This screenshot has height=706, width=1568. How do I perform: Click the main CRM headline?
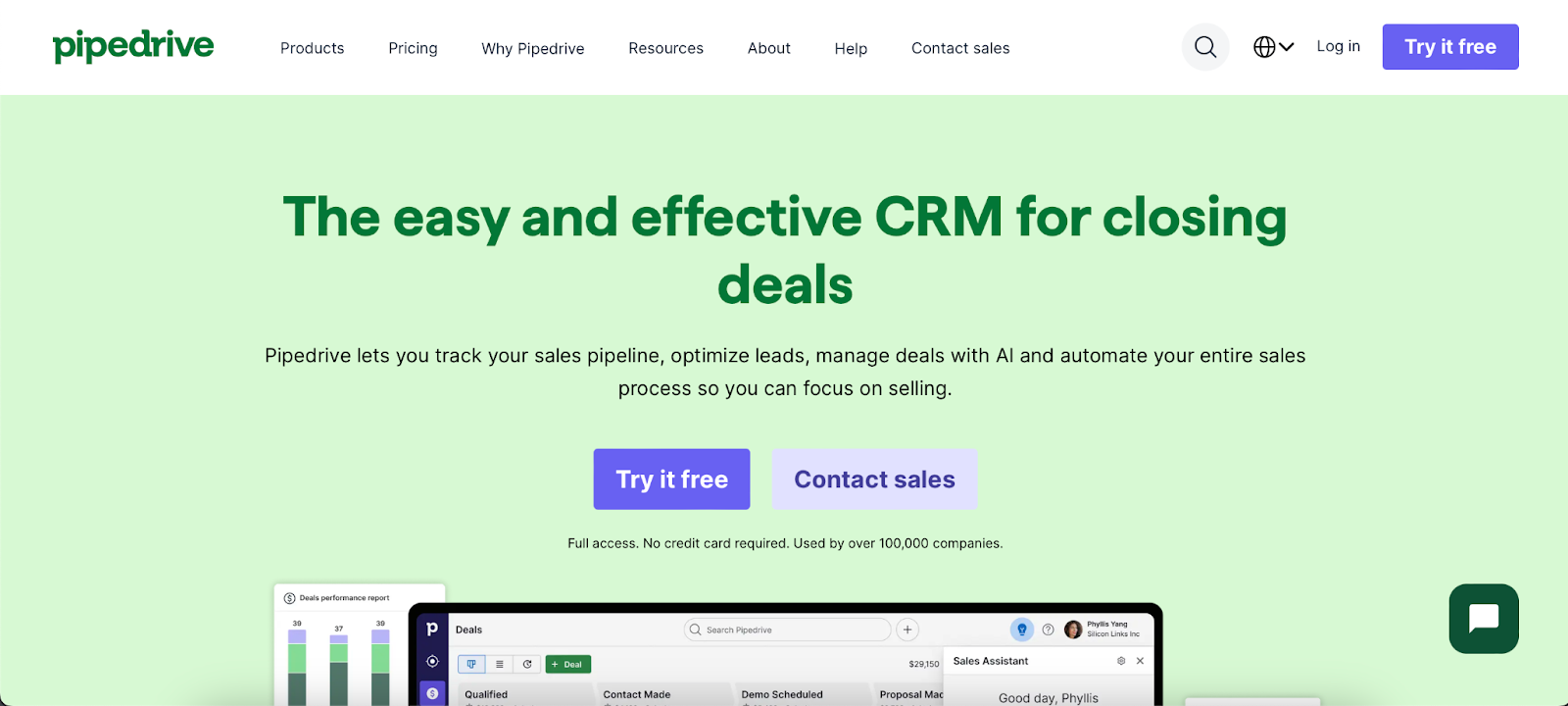785,250
